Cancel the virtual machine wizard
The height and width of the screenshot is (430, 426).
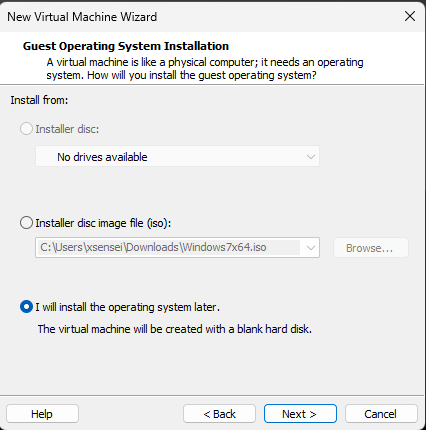tap(381, 414)
